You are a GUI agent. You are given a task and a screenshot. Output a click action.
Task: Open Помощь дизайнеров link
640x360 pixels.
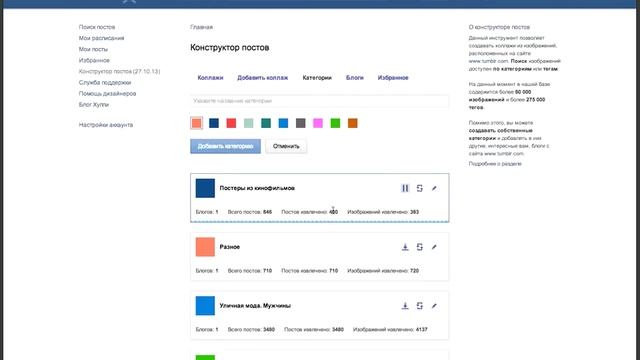point(107,93)
